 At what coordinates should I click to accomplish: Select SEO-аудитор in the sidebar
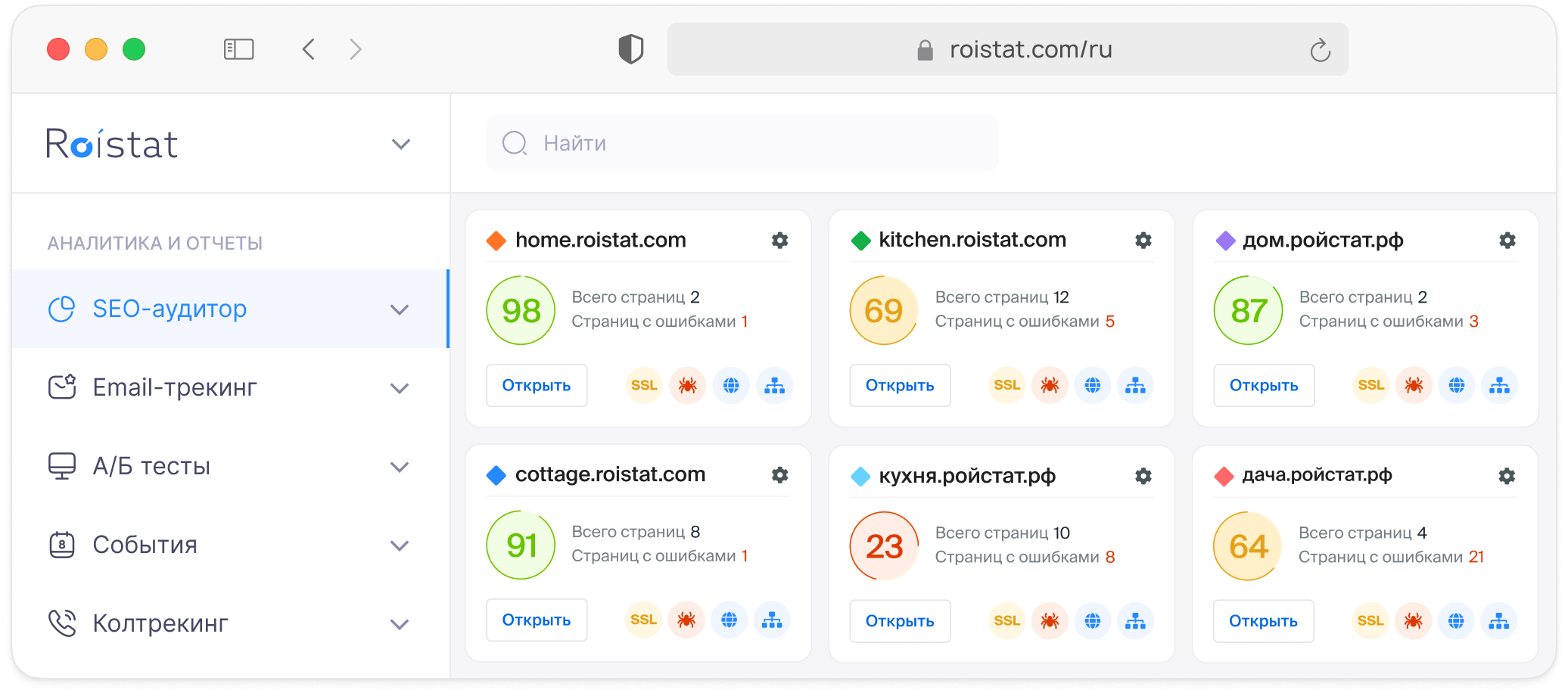231,309
